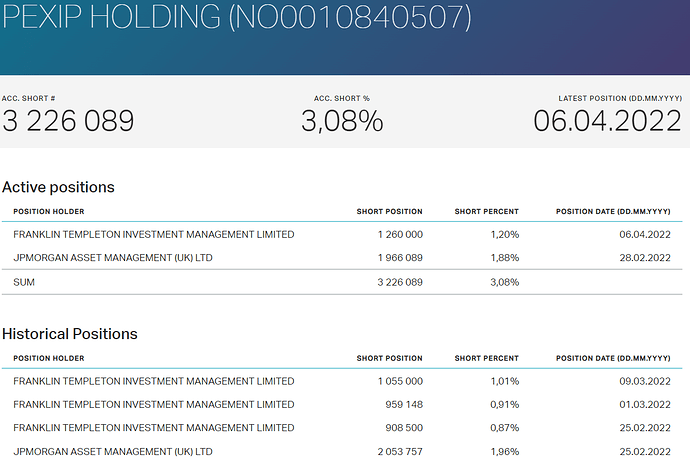Screen dimensions: 690x469
Task: Select Franklin Templeton holder dated 01.03.2022
Action: (x=154, y=404)
